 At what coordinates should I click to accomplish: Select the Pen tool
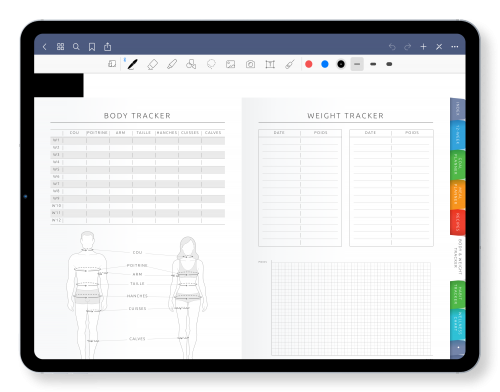(x=132, y=64)
